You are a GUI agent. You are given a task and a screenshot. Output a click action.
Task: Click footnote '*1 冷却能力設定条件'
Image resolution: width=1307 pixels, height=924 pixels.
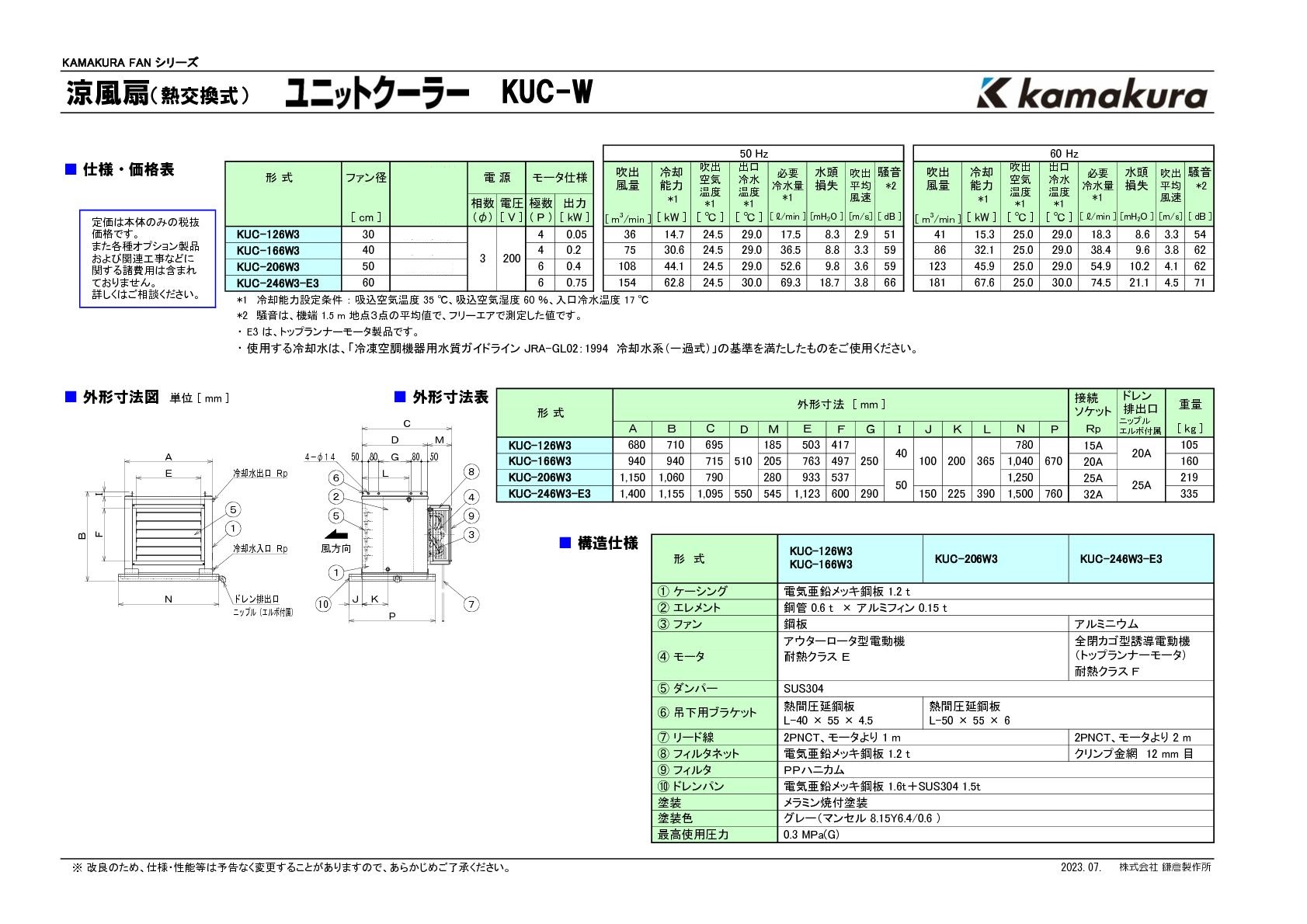coord(443,300)
